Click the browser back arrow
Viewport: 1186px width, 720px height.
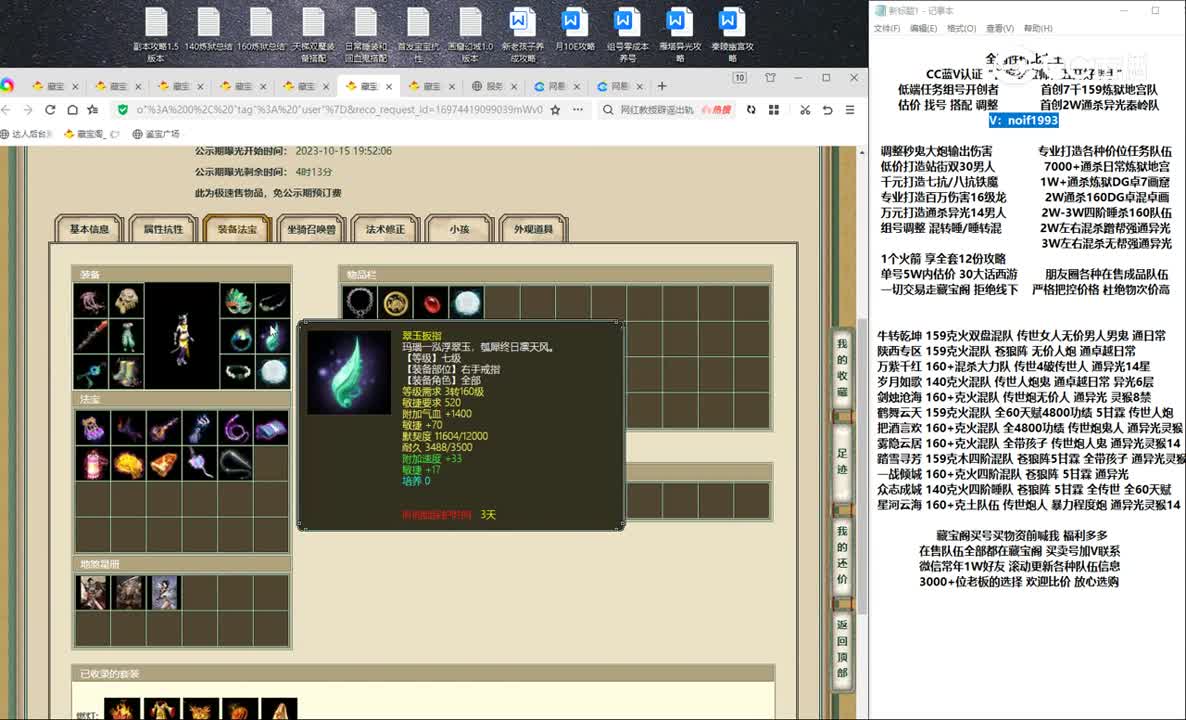(x=6, y=110)
